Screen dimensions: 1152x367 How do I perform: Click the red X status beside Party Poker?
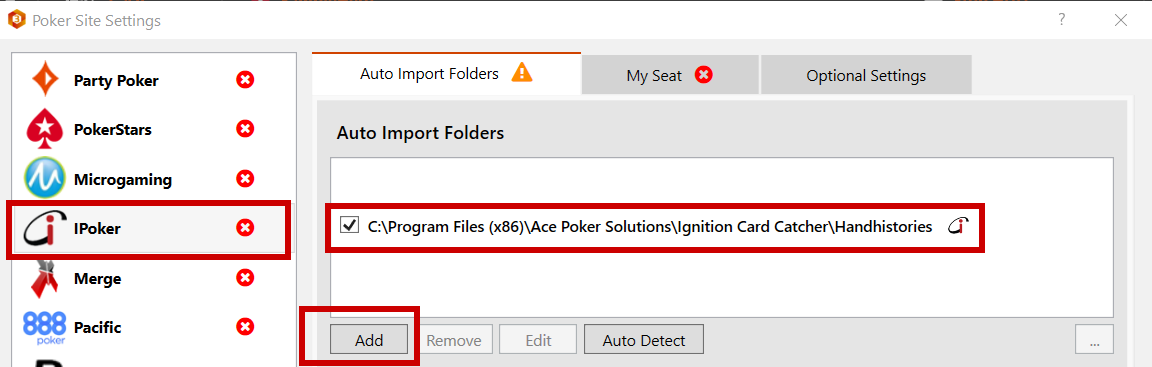point(245,79)
